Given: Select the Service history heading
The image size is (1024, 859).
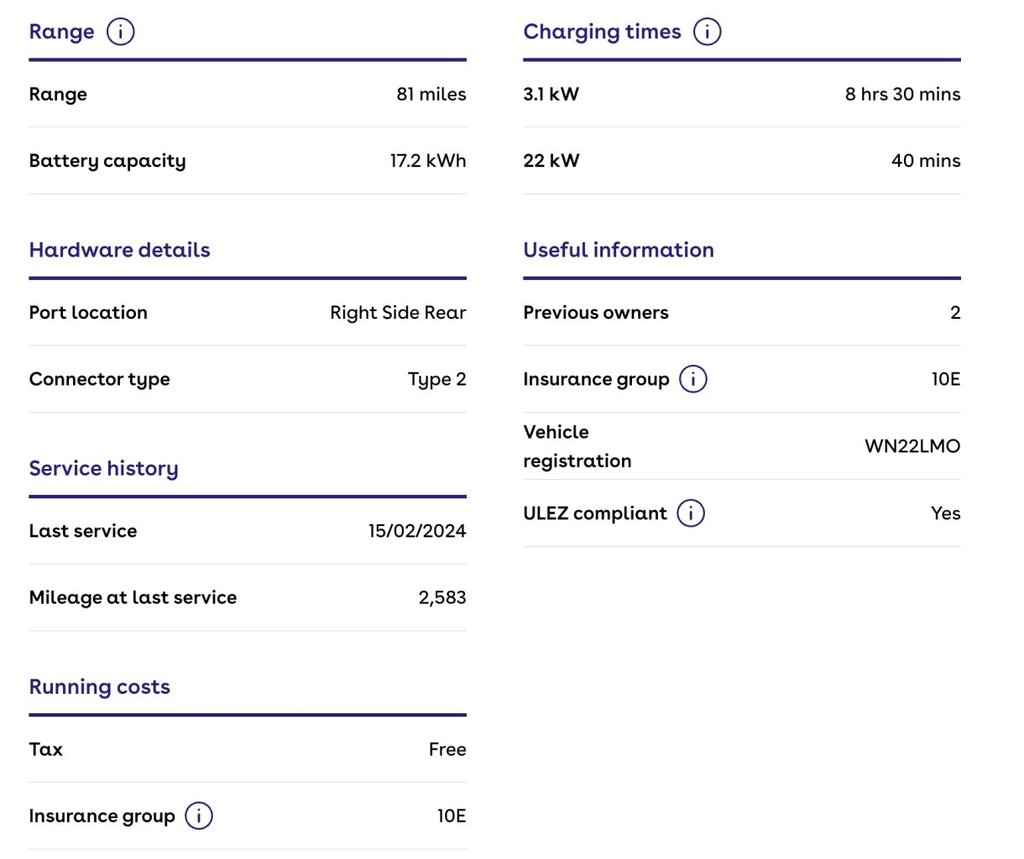Looking at the screenshot, I should [x=103, y=468].
